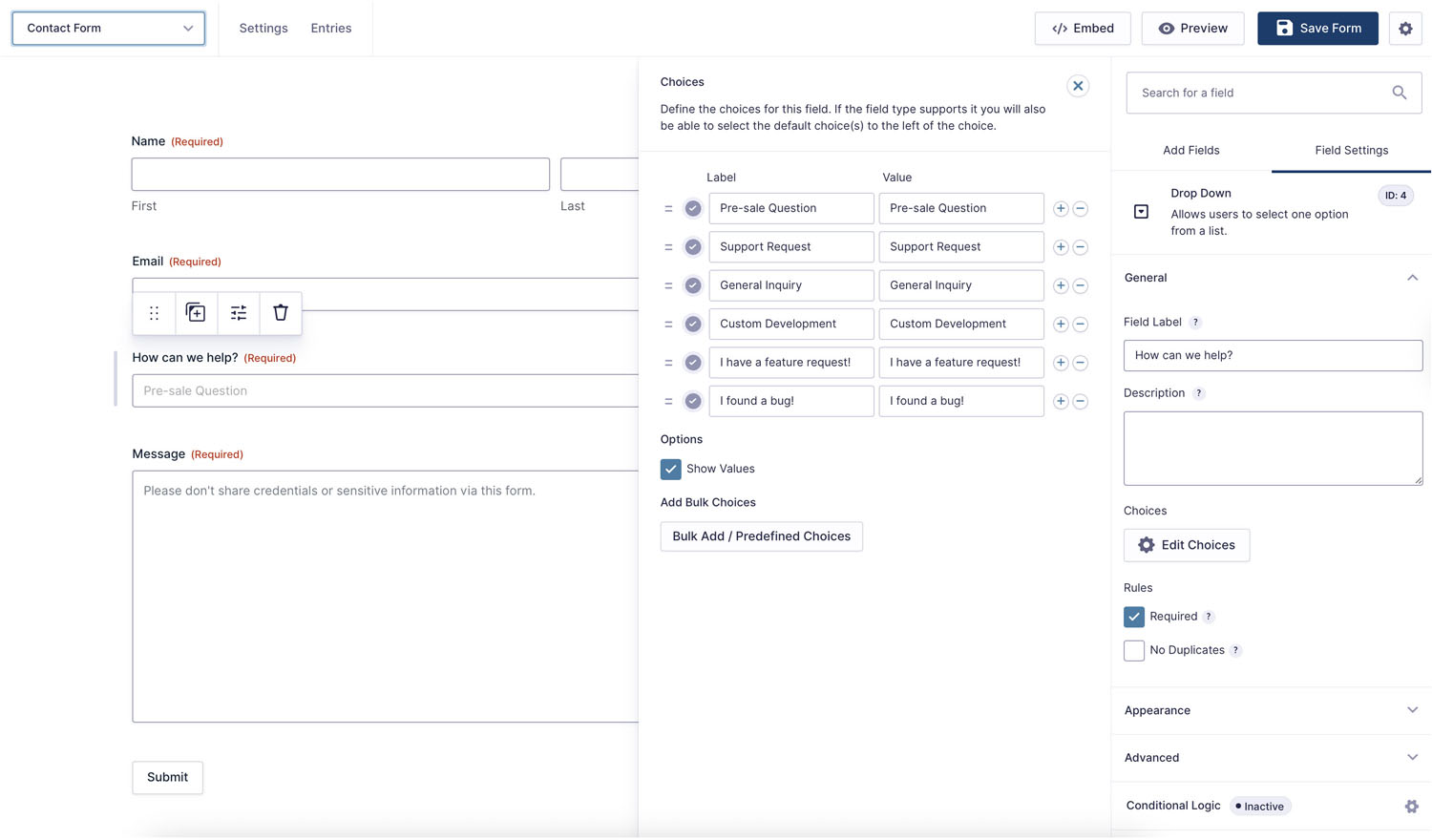Viewport: 1432px width, 840px height.
Task: Open the Entries menu item
Action: [x=331, y=29]
